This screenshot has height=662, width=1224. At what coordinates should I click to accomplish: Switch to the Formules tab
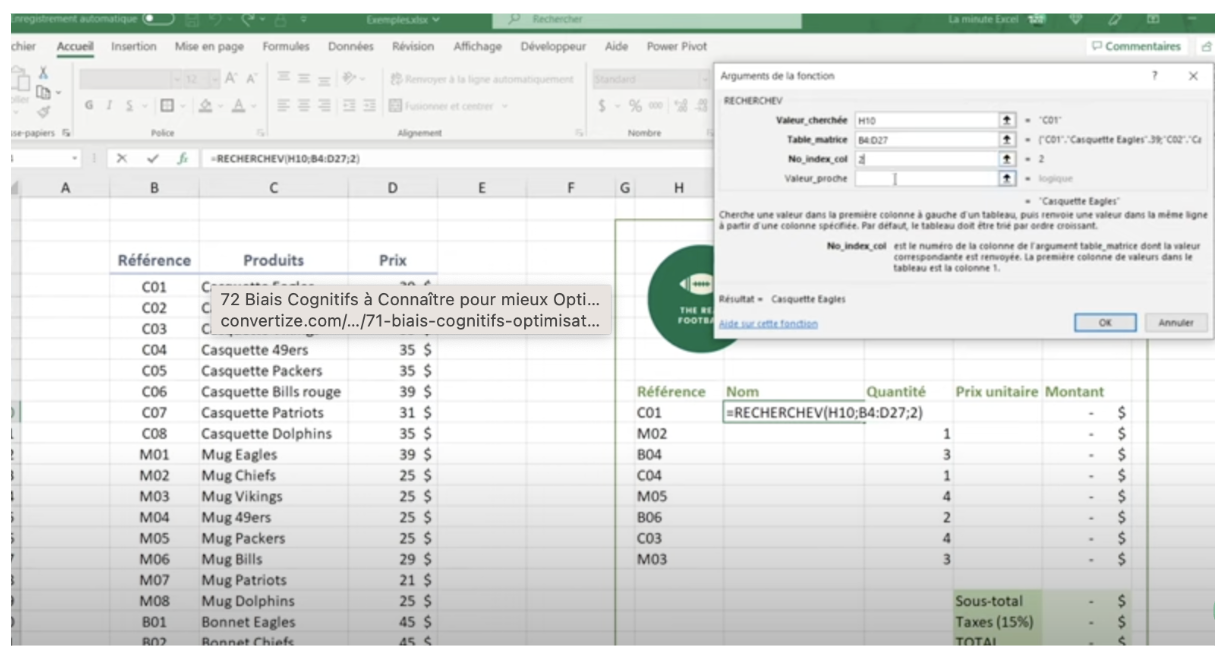tap(286, 46)
